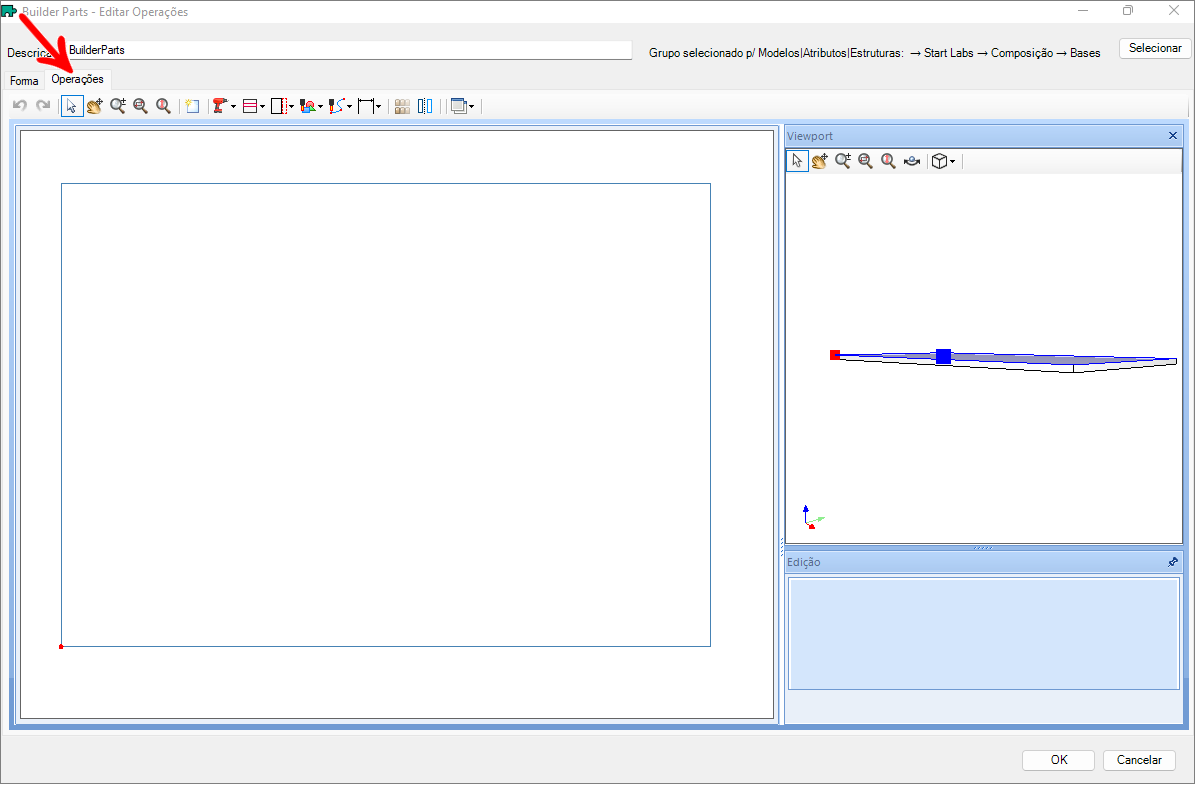Choose zoom plus/minus magnifier in Viewport toolbar
1203x792 pixels.
843,161
